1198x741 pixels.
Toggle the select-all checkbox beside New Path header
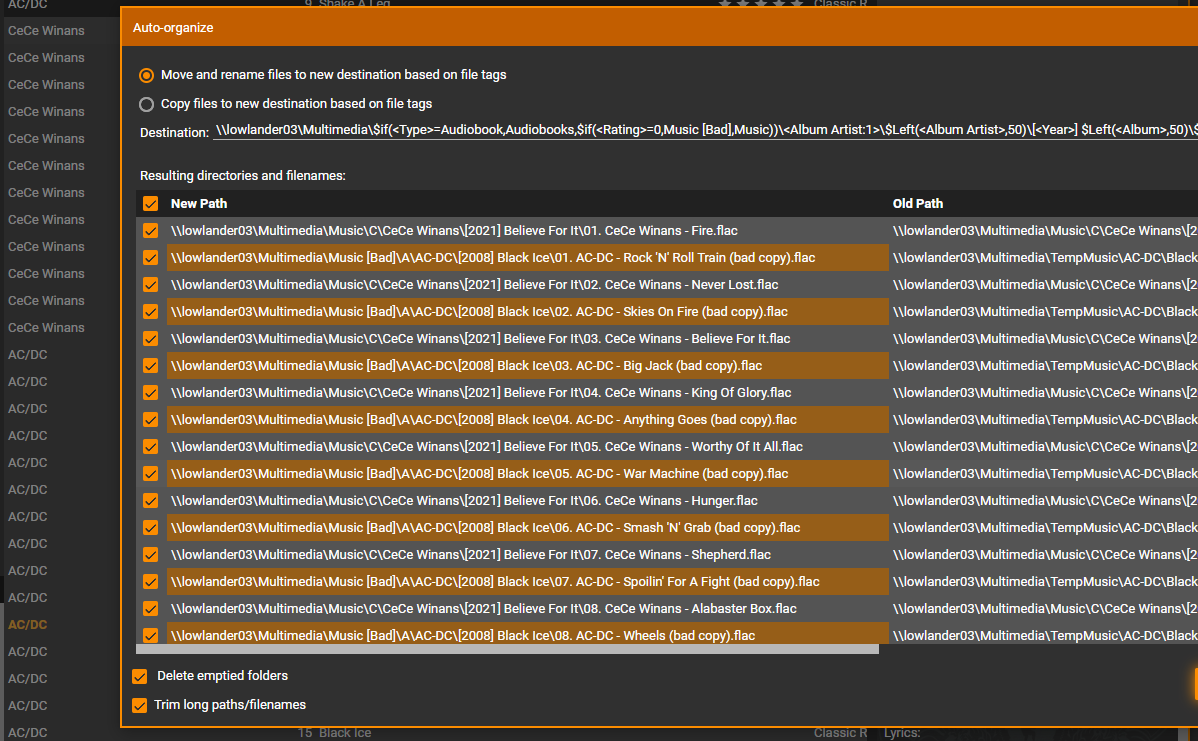(151, 204)
